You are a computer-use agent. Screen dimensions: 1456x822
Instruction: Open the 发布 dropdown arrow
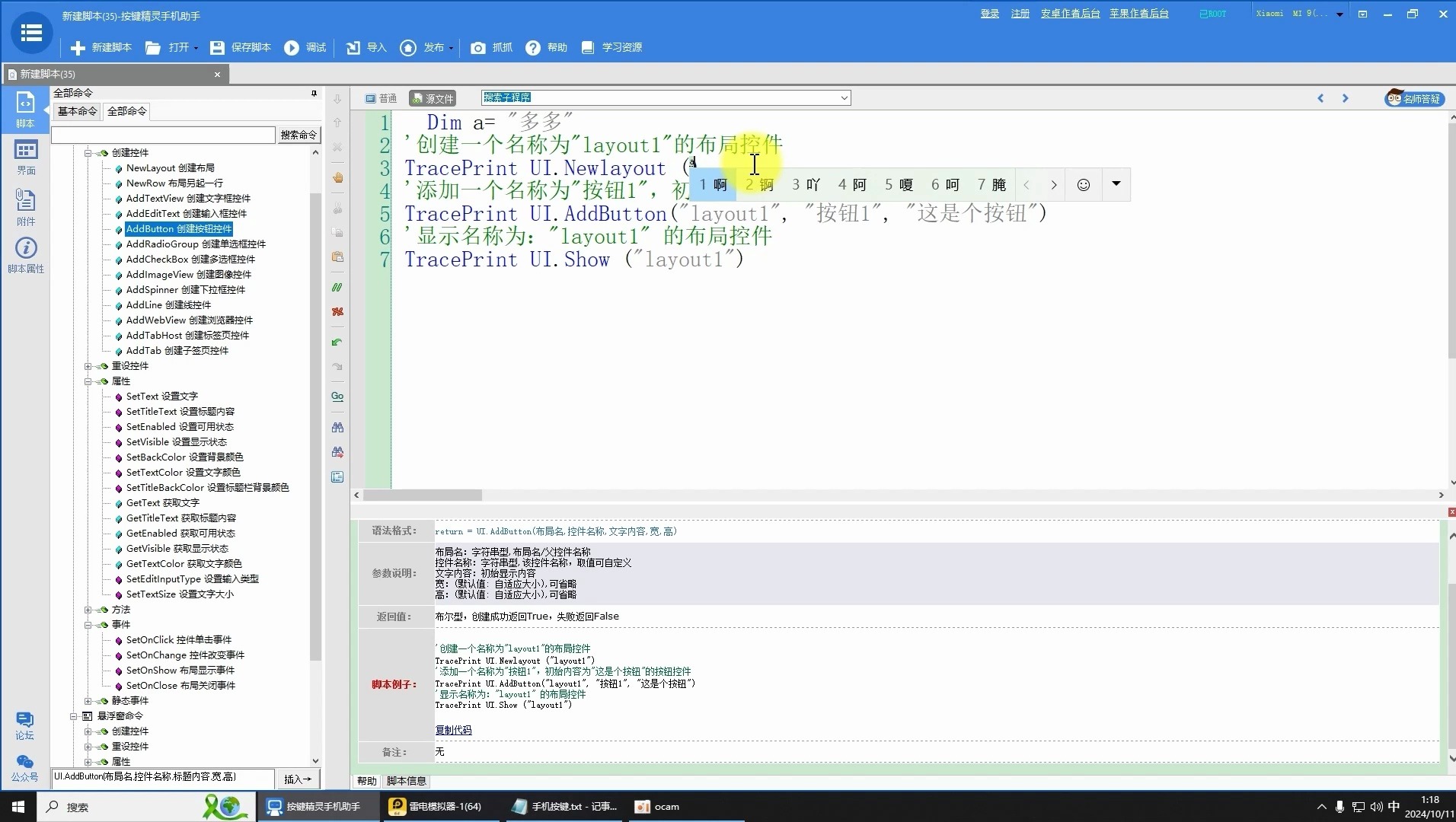451,48
